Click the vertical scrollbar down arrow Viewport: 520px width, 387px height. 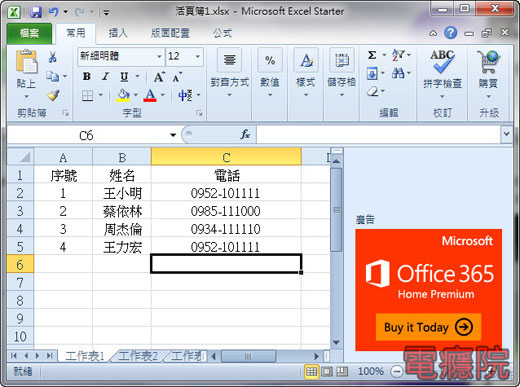point(336,342)
